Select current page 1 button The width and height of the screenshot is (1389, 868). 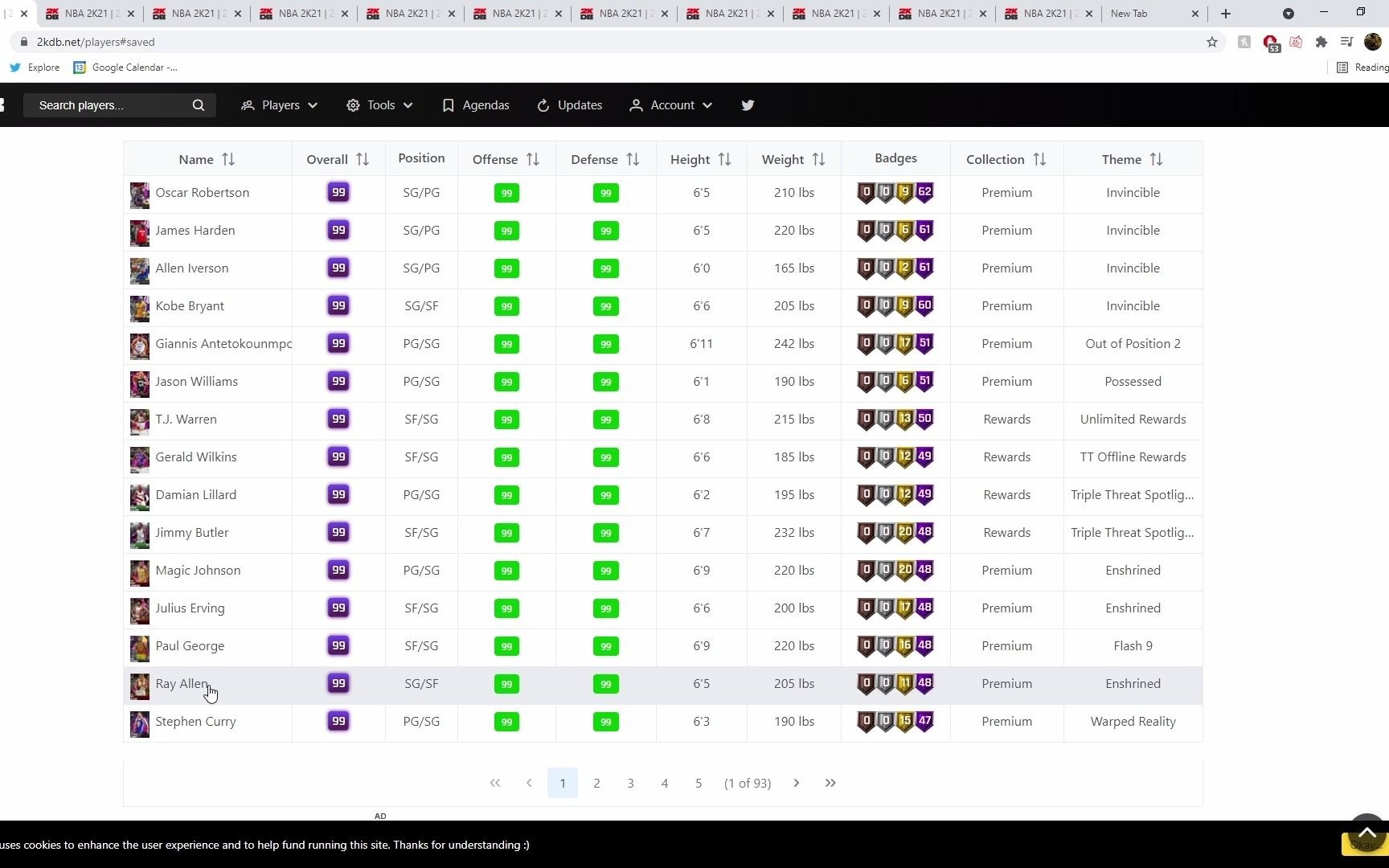[x=563, y=783]
